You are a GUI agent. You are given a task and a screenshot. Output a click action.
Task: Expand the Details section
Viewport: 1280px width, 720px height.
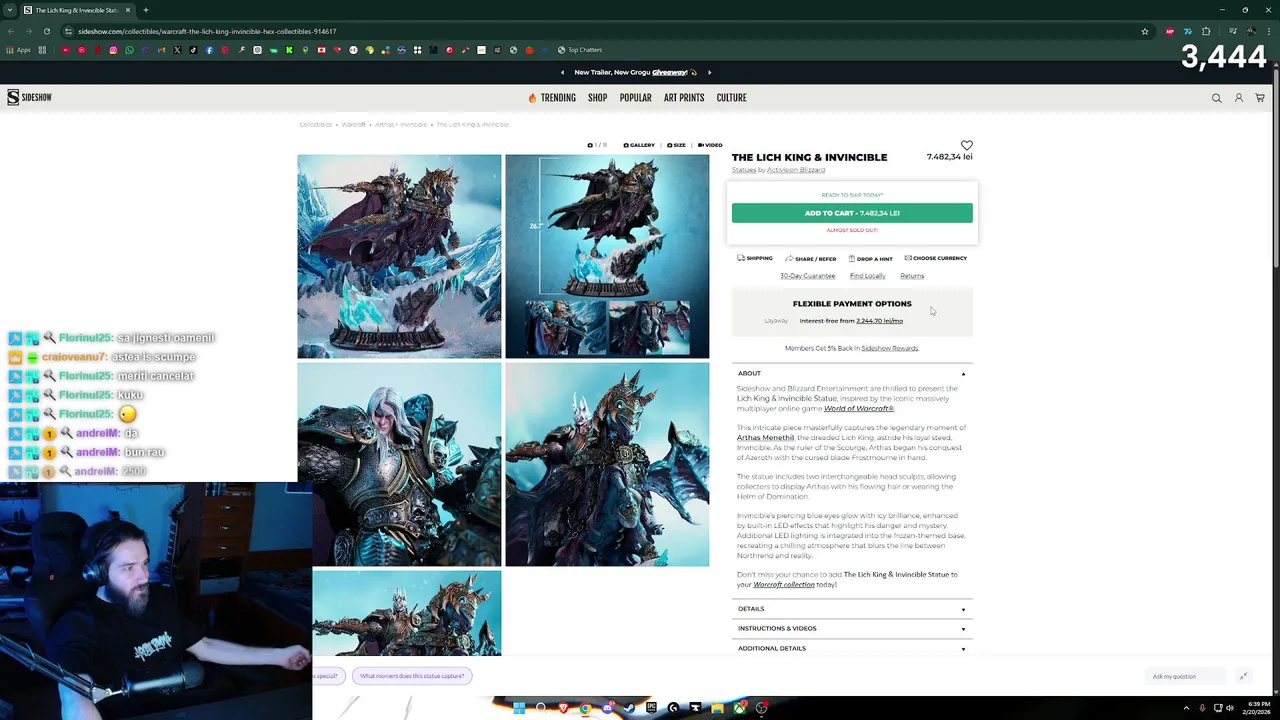coord(852,609)
